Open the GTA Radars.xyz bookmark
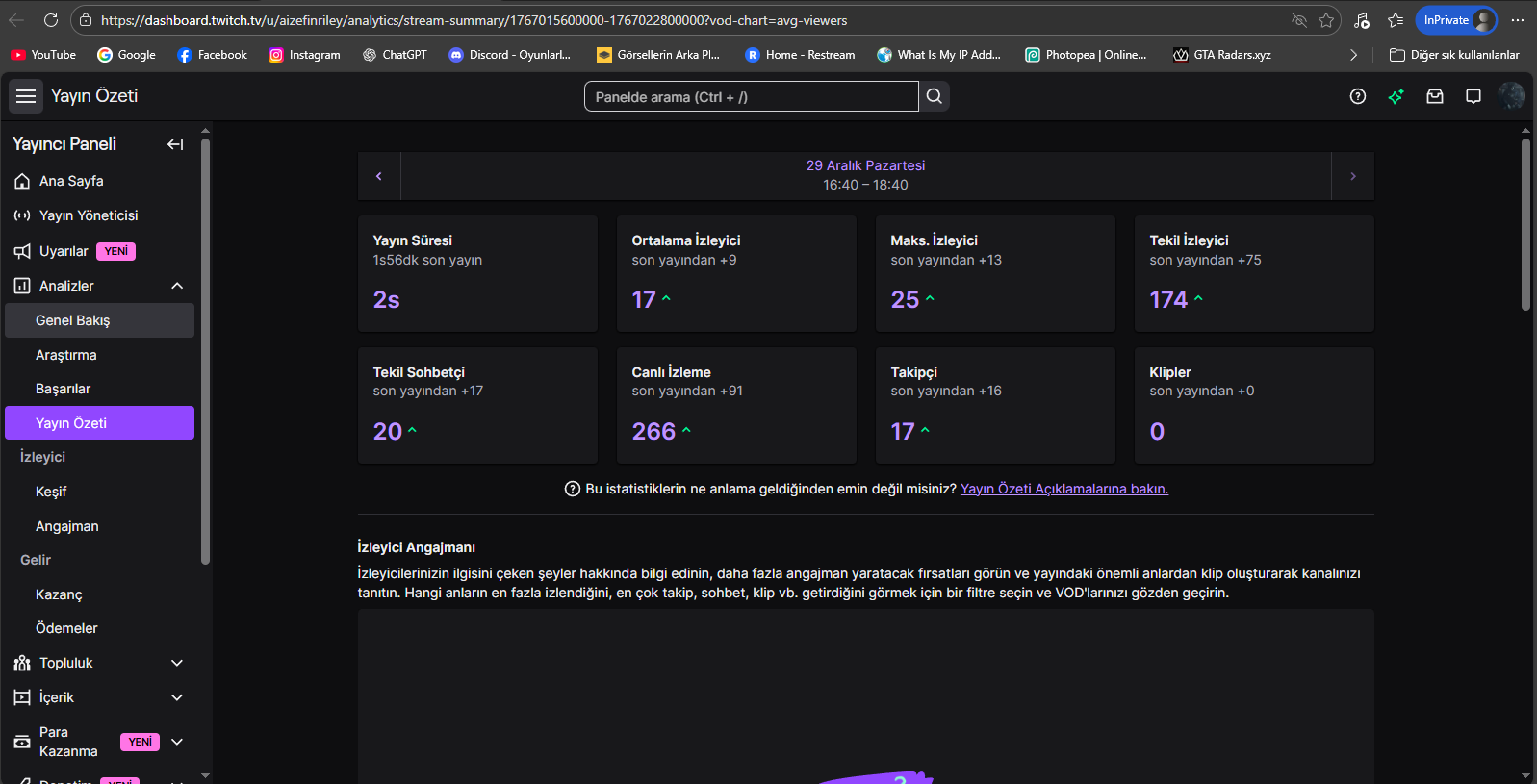The height and width of the screenshot is (784, 1537). coord(1222,55)
